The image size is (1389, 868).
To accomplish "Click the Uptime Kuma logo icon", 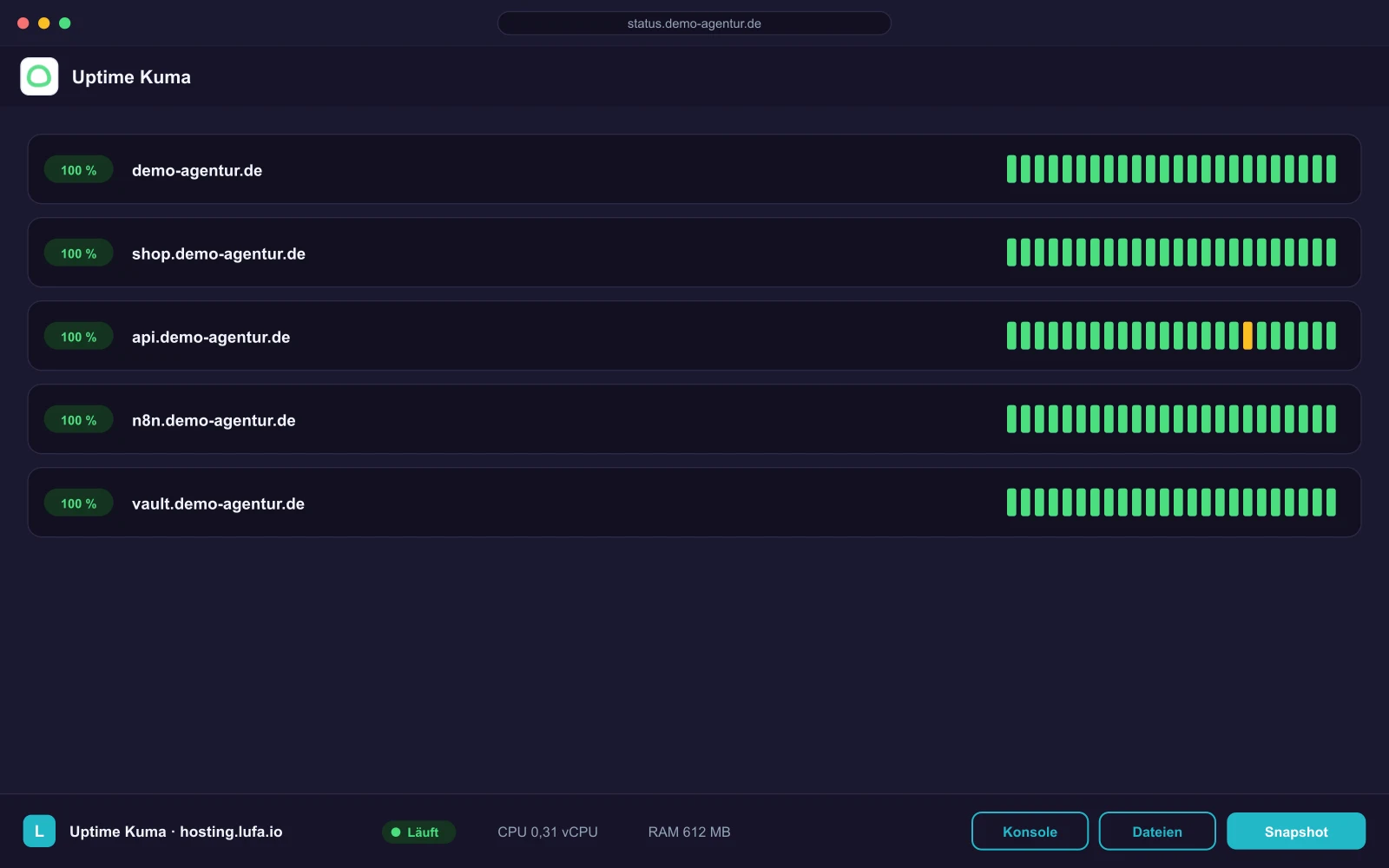I will (x=39, y=76).
